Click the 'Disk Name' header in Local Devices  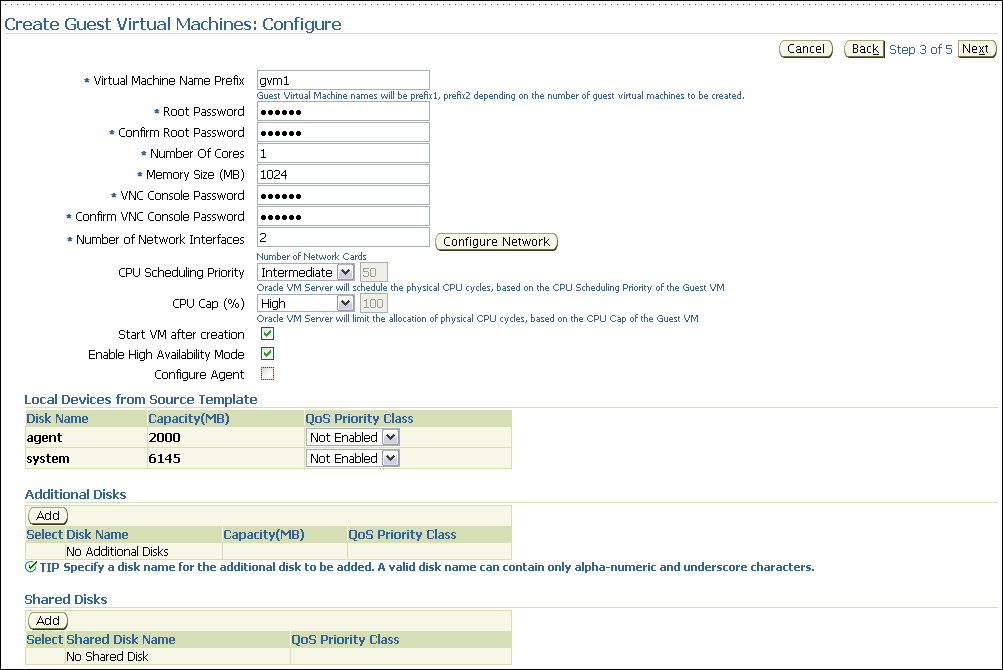58,419
